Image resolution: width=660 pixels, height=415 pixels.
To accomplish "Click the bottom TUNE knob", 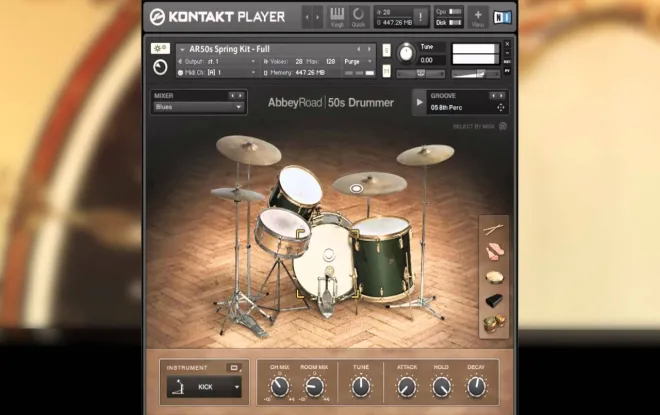I will 361,387.
